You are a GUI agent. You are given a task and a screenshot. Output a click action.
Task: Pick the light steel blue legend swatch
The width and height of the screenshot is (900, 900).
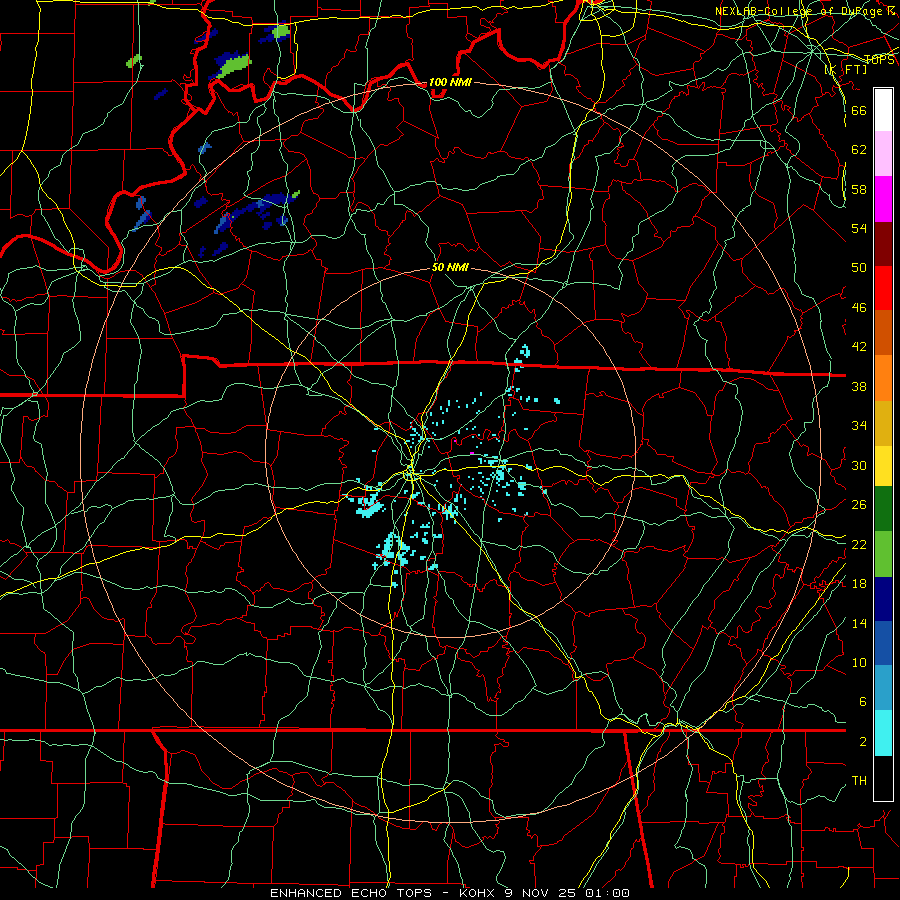pyautogui.click(x=883, y=688)
